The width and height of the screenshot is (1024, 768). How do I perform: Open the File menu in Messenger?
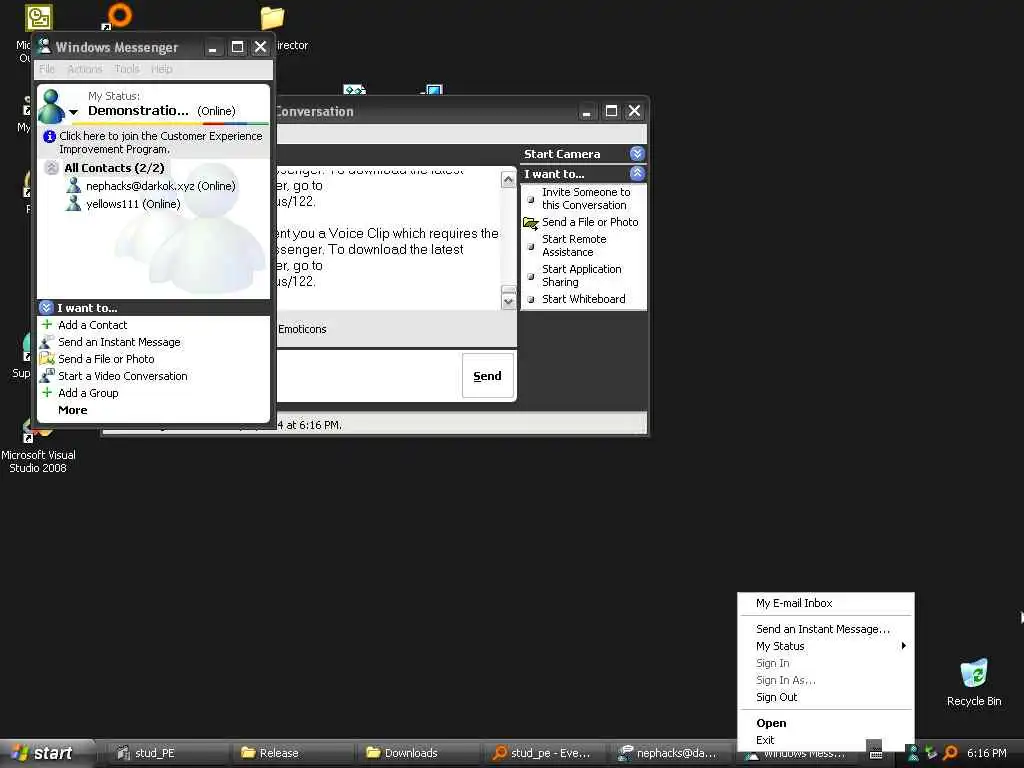coord(47,69)
